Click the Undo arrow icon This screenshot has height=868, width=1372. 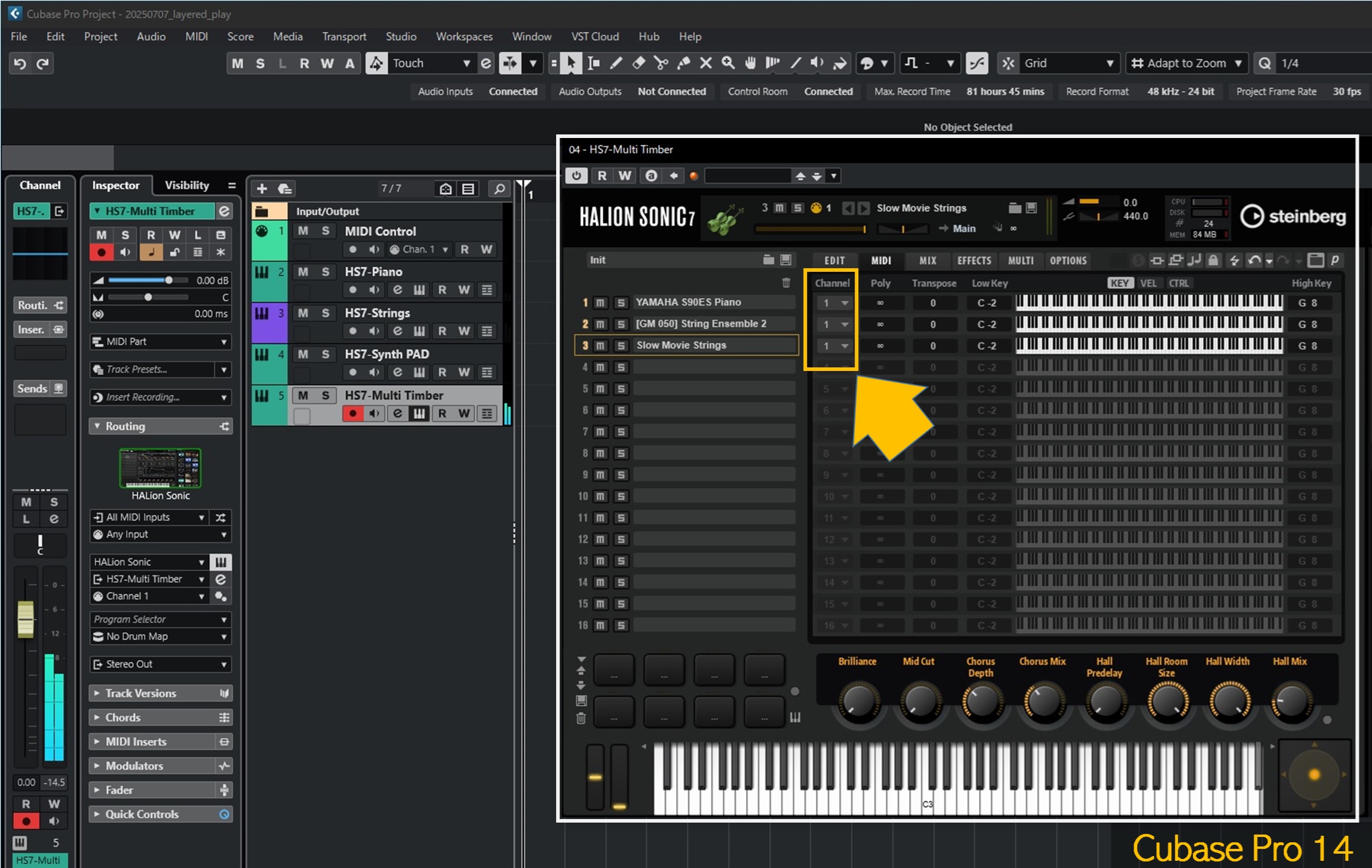click(x=20, y=63)
